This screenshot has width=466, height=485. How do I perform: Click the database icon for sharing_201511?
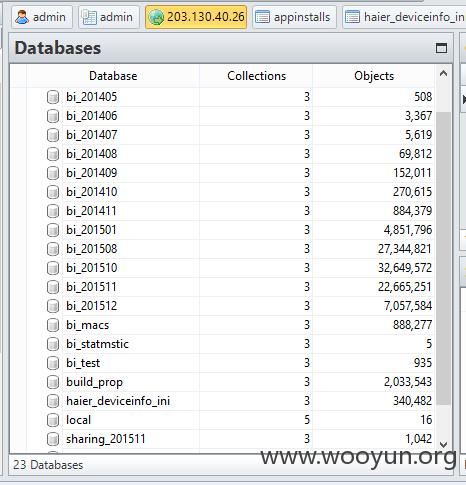(53, 439)
